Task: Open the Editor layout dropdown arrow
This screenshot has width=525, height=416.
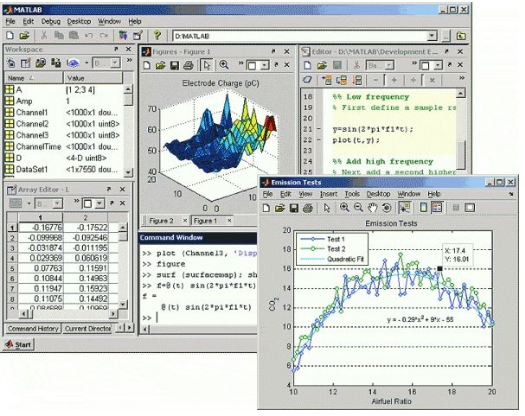Action: (x=438, y=66)
